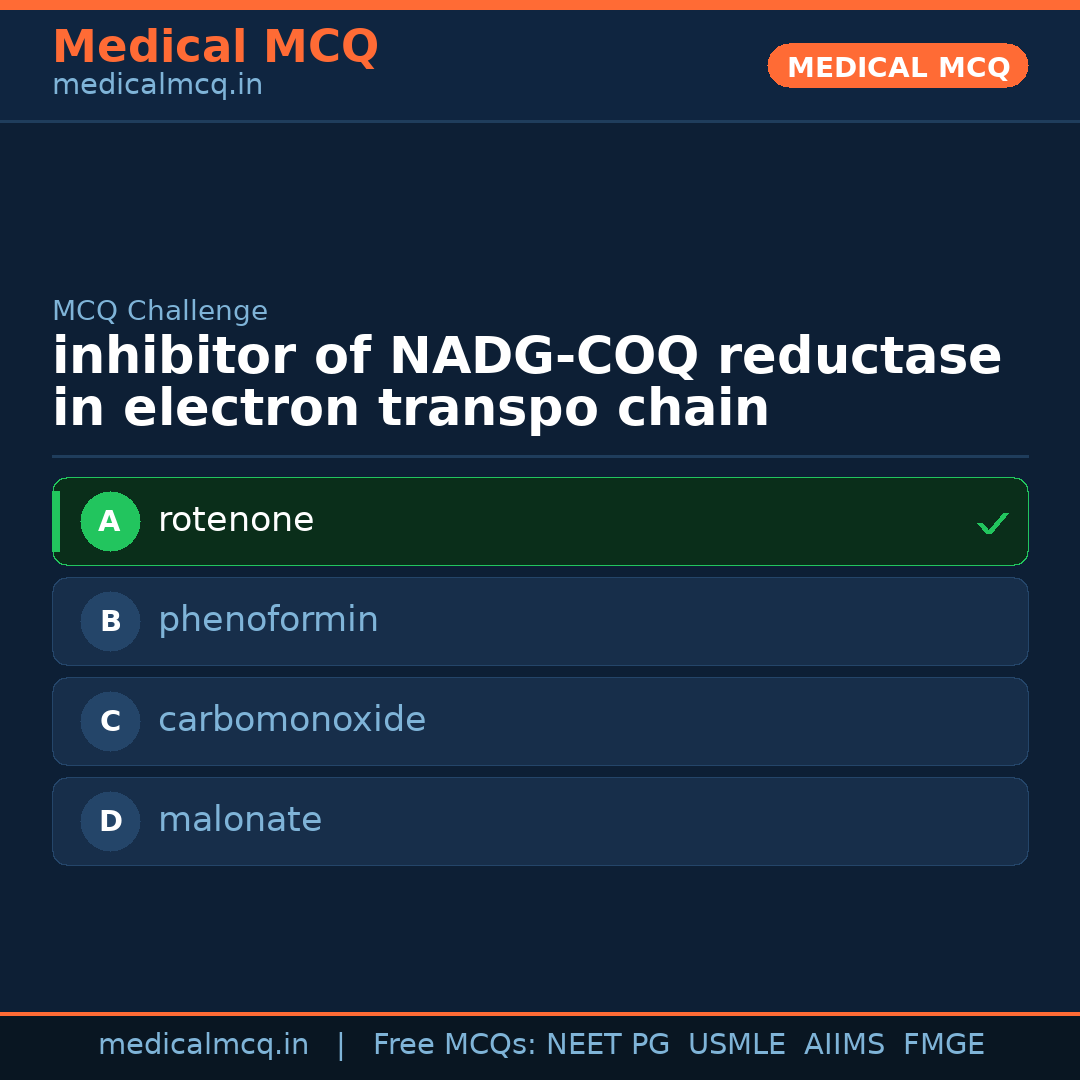Click the green A option circle
This screenshot has width=1080, height=1080.
click(110, 521)
